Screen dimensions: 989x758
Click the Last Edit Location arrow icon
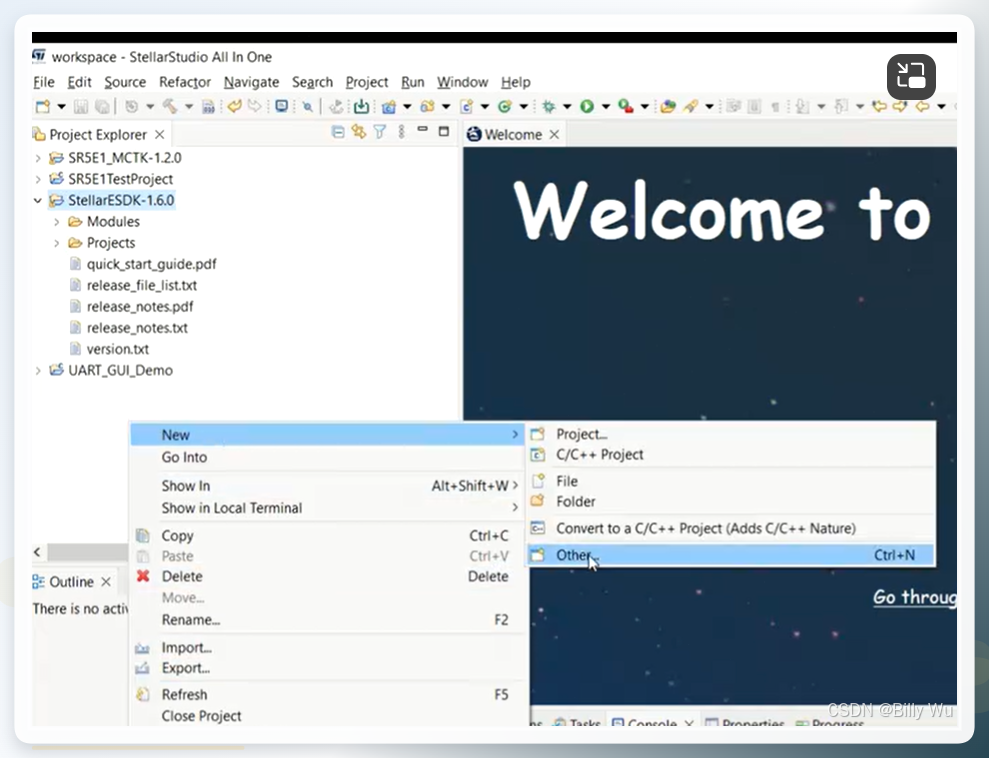pyautogui.click(x=879, y=107)
